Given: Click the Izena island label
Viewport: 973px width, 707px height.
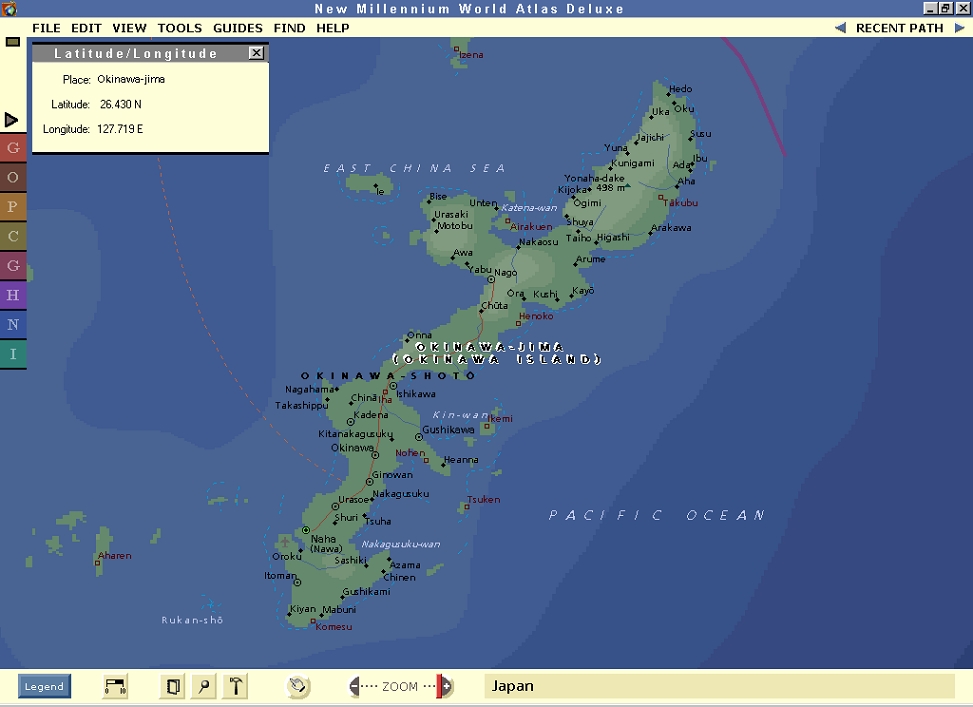Looking at the screenshot, I should [x=471, y=55].
